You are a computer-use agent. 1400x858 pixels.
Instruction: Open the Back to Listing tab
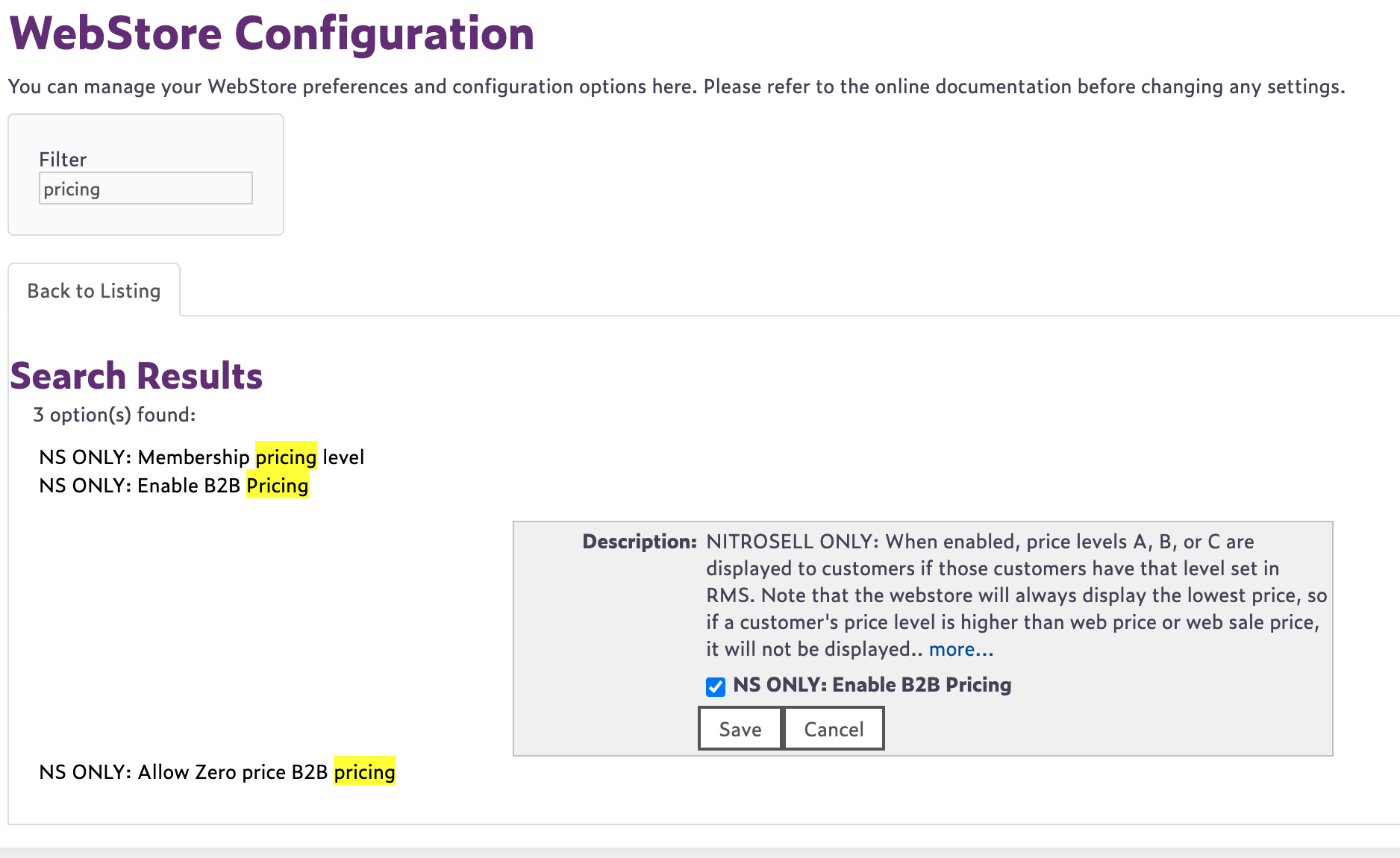tap(94, 291)
